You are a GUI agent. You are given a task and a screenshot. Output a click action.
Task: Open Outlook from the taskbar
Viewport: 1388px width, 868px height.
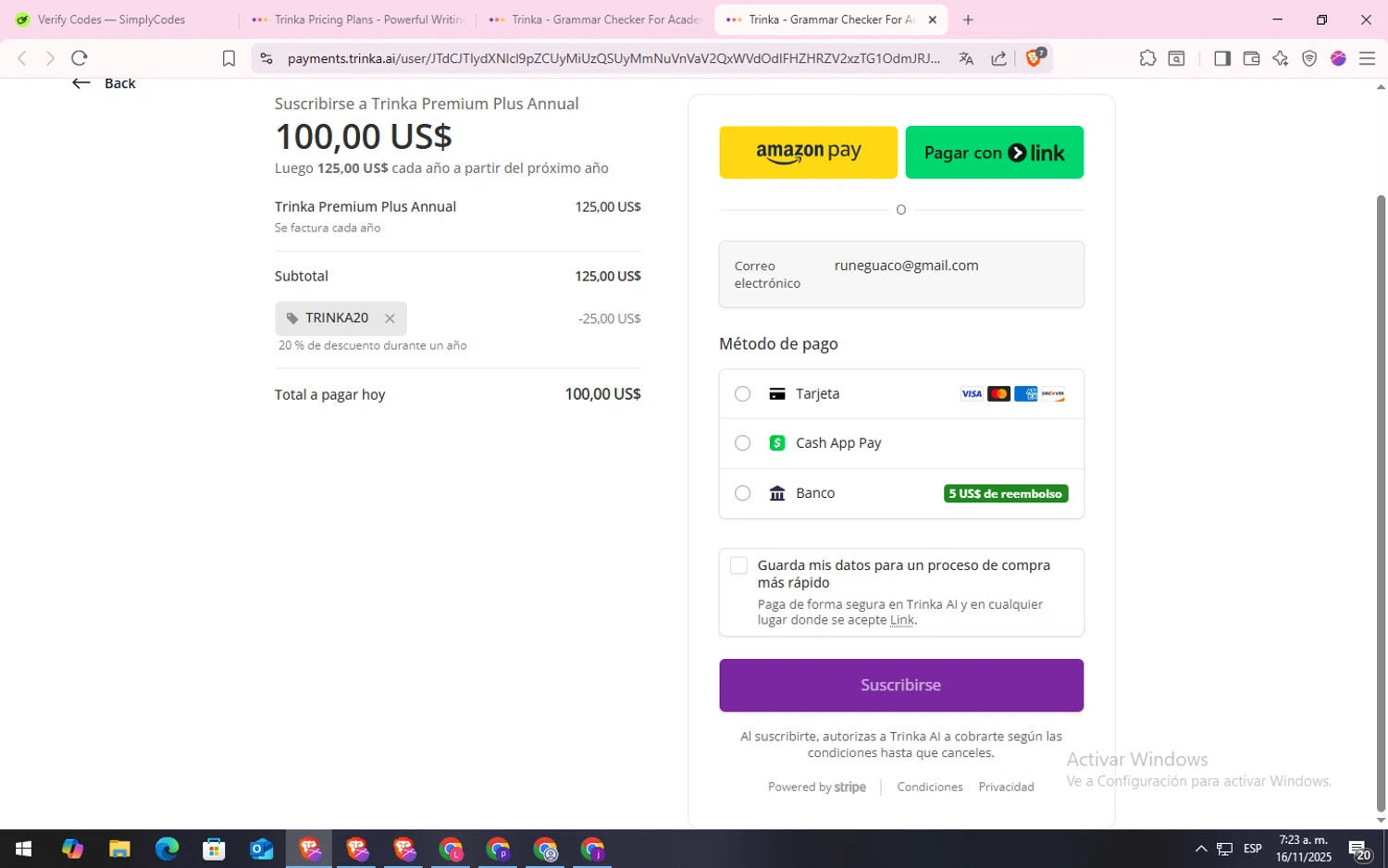tap(261, 849)
